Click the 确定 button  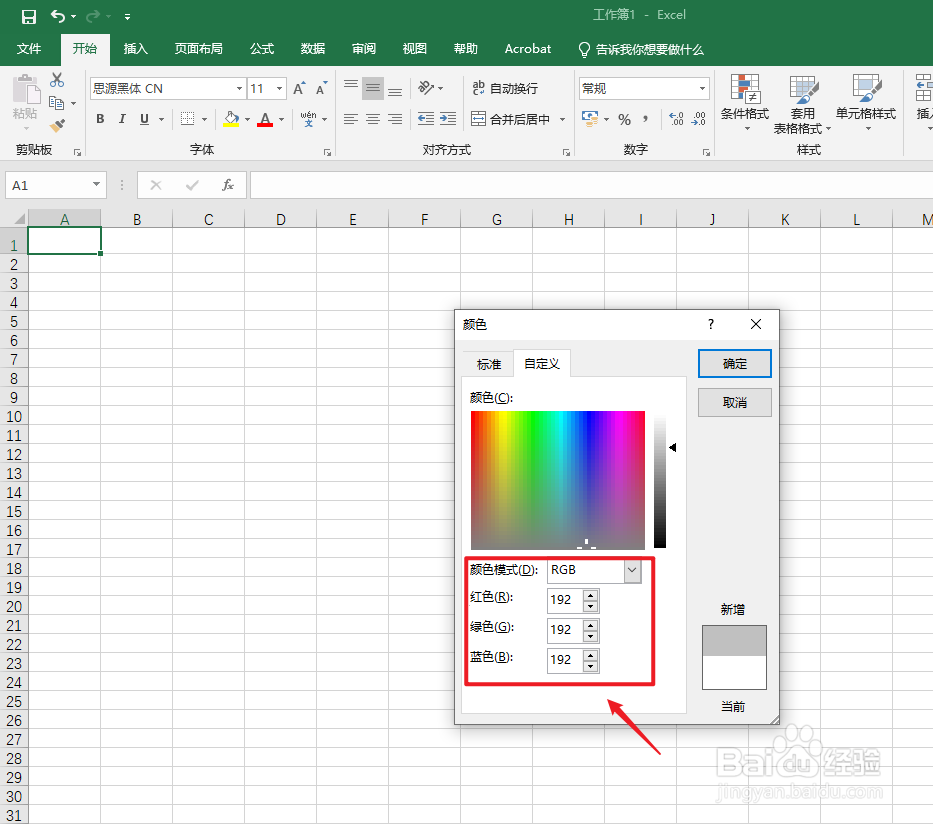click(734, 364)
